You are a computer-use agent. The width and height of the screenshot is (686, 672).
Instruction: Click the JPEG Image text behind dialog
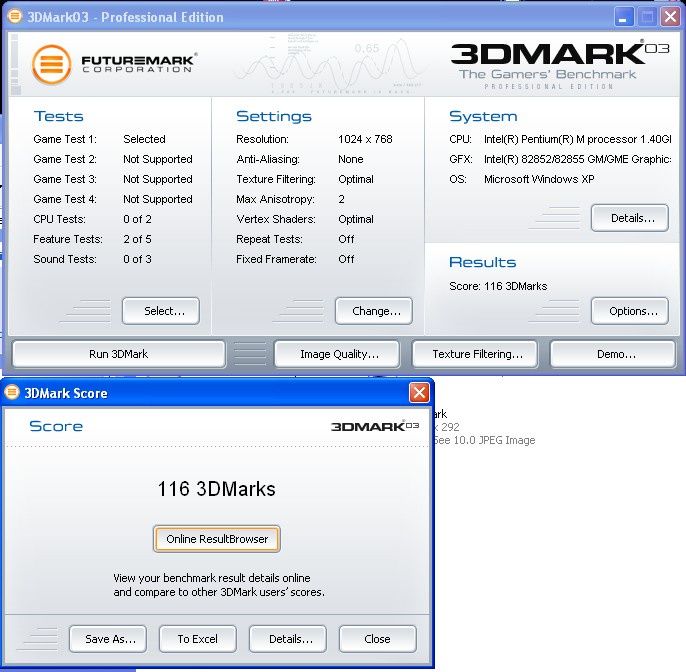(484, 440)
